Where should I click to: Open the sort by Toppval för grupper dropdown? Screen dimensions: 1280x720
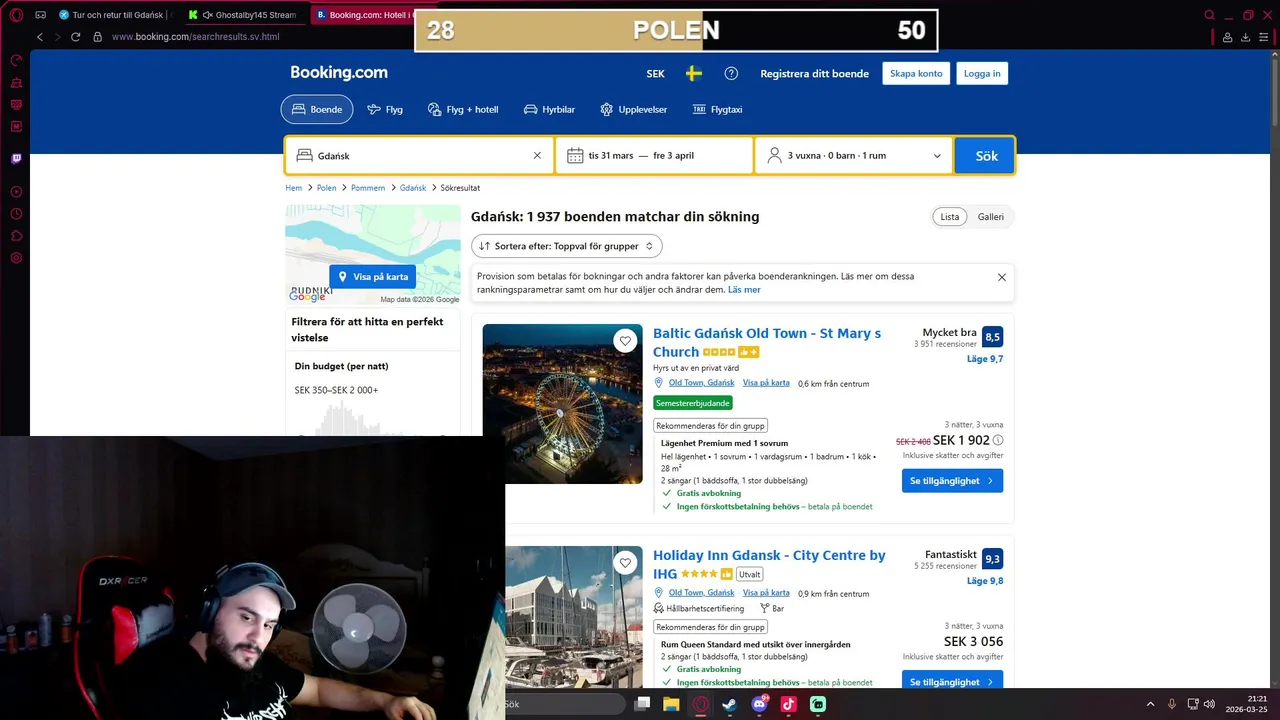pos(567,246)
